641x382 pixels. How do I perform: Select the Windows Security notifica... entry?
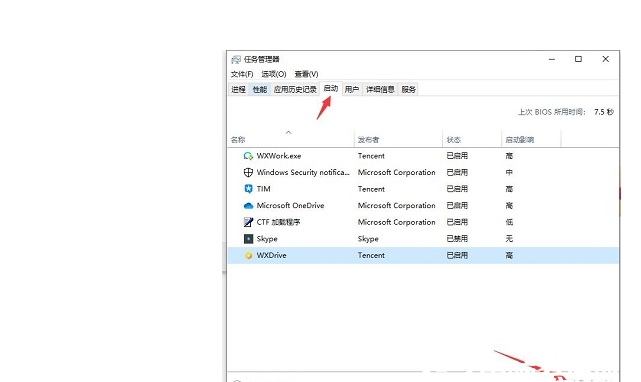pos(303,173)
